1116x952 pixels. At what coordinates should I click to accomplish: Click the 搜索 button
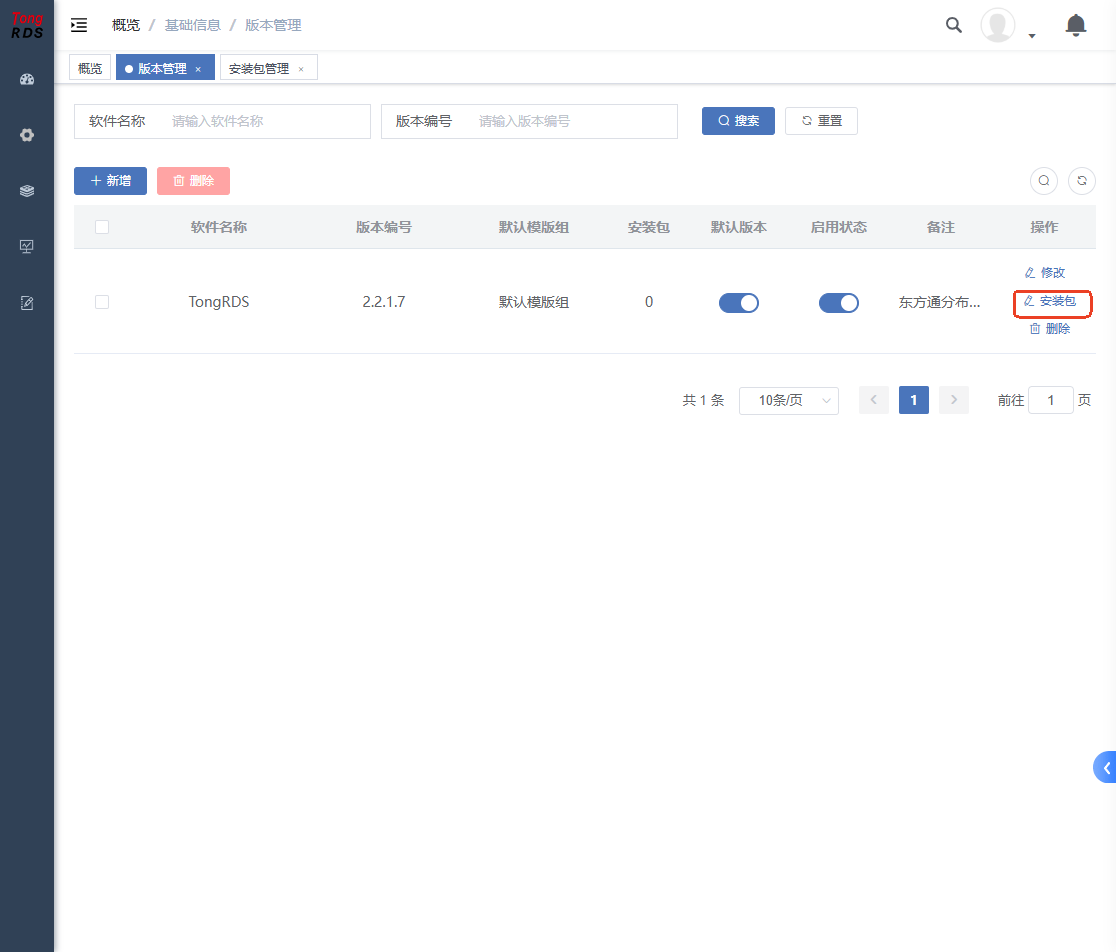click(738, 121)
